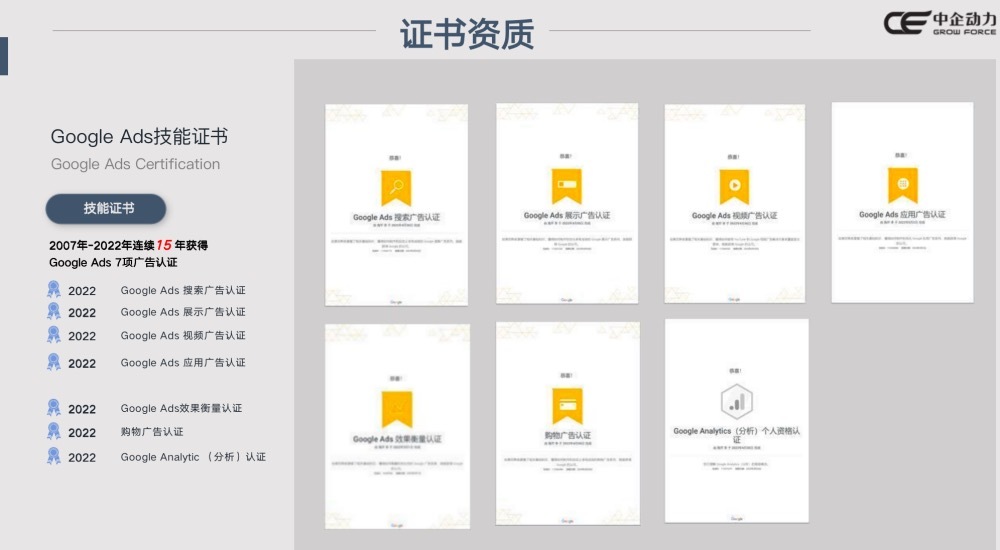Click the yellow display badge on the 展示广告认证 certificate
This screenshot has height=550, width=1000.
[567, 186]
